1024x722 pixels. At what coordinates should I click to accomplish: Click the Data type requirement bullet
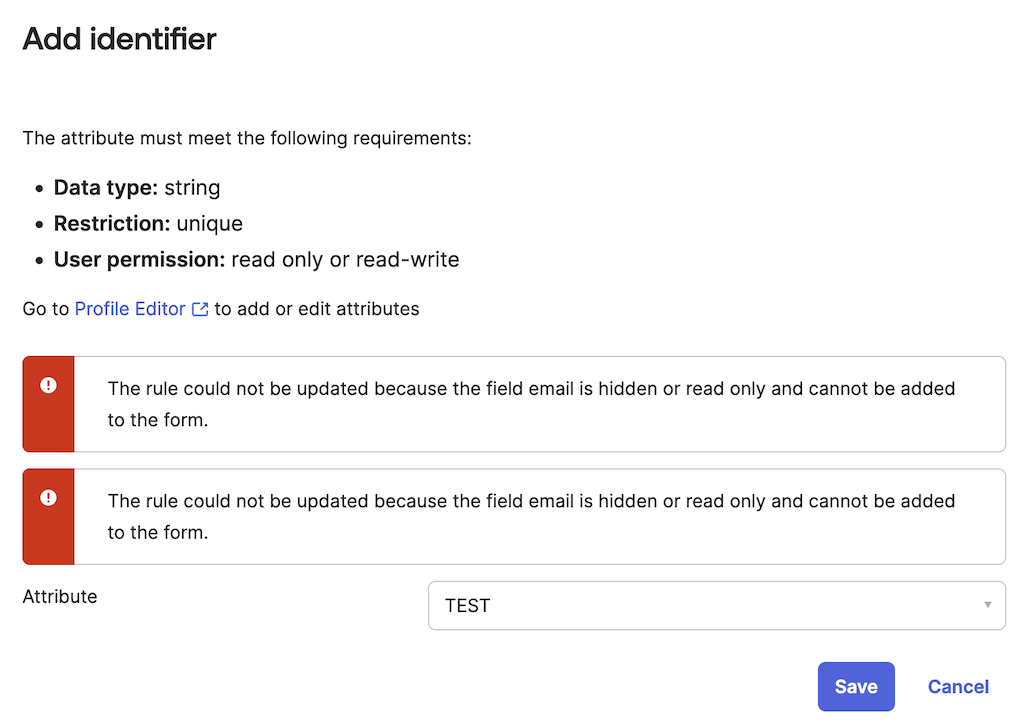(x=136, y=187)
